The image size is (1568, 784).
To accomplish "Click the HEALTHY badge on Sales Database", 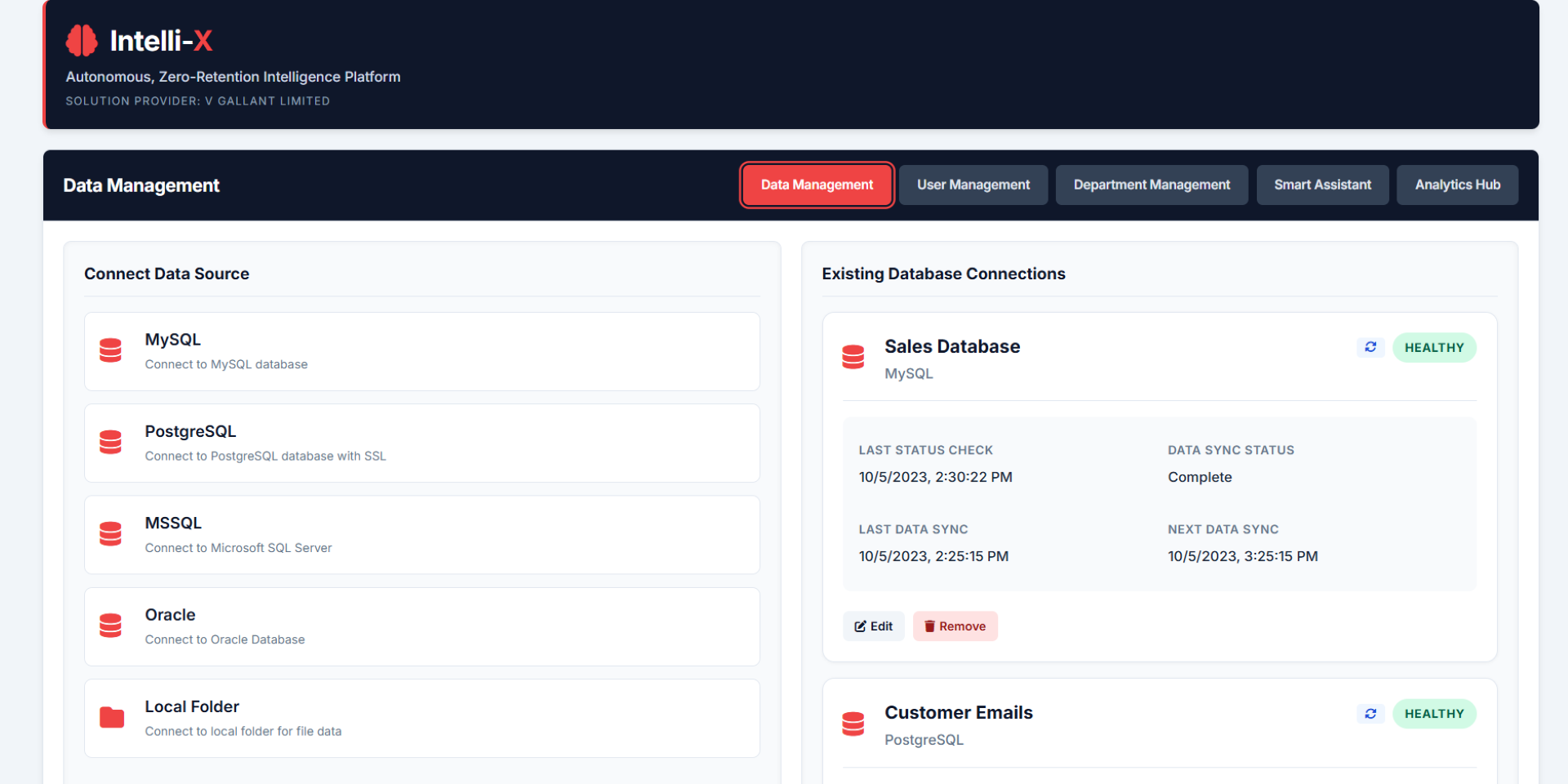I will click(1434, 347).
